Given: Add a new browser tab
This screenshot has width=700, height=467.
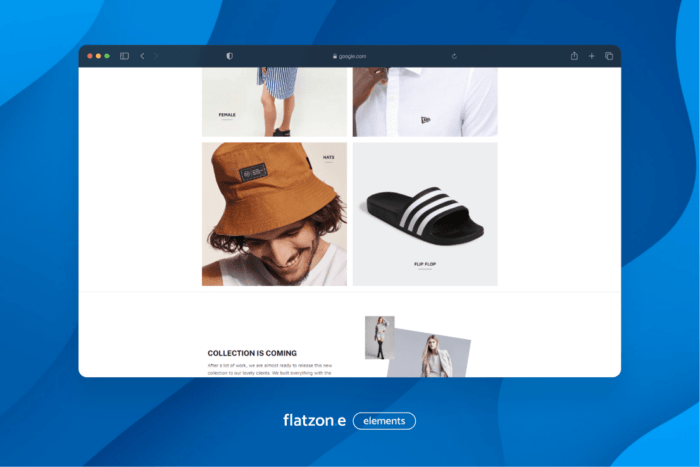Looking at the screenshot, I should (x=592, y=56).
